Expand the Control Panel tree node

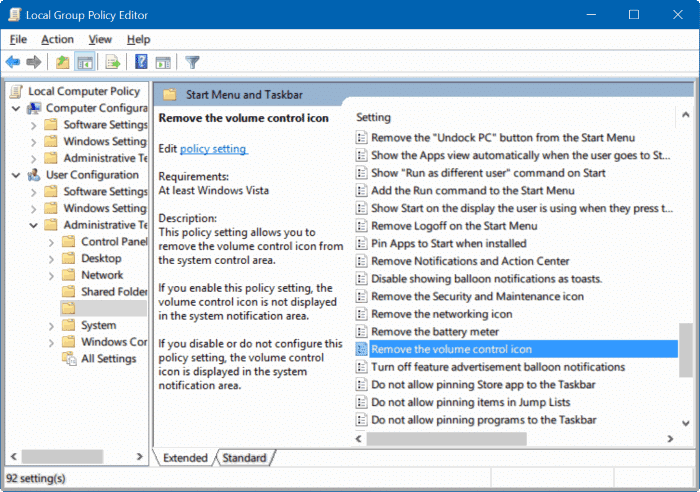[x=51, y=242]
